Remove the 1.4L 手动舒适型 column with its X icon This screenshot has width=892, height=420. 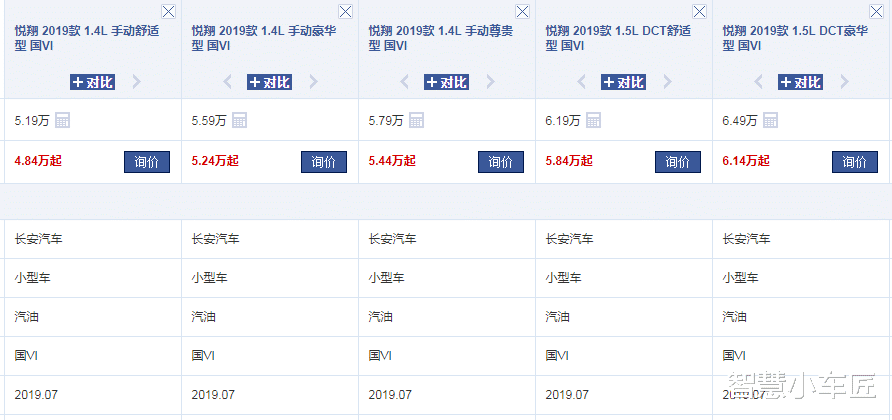tap(168, 11)
